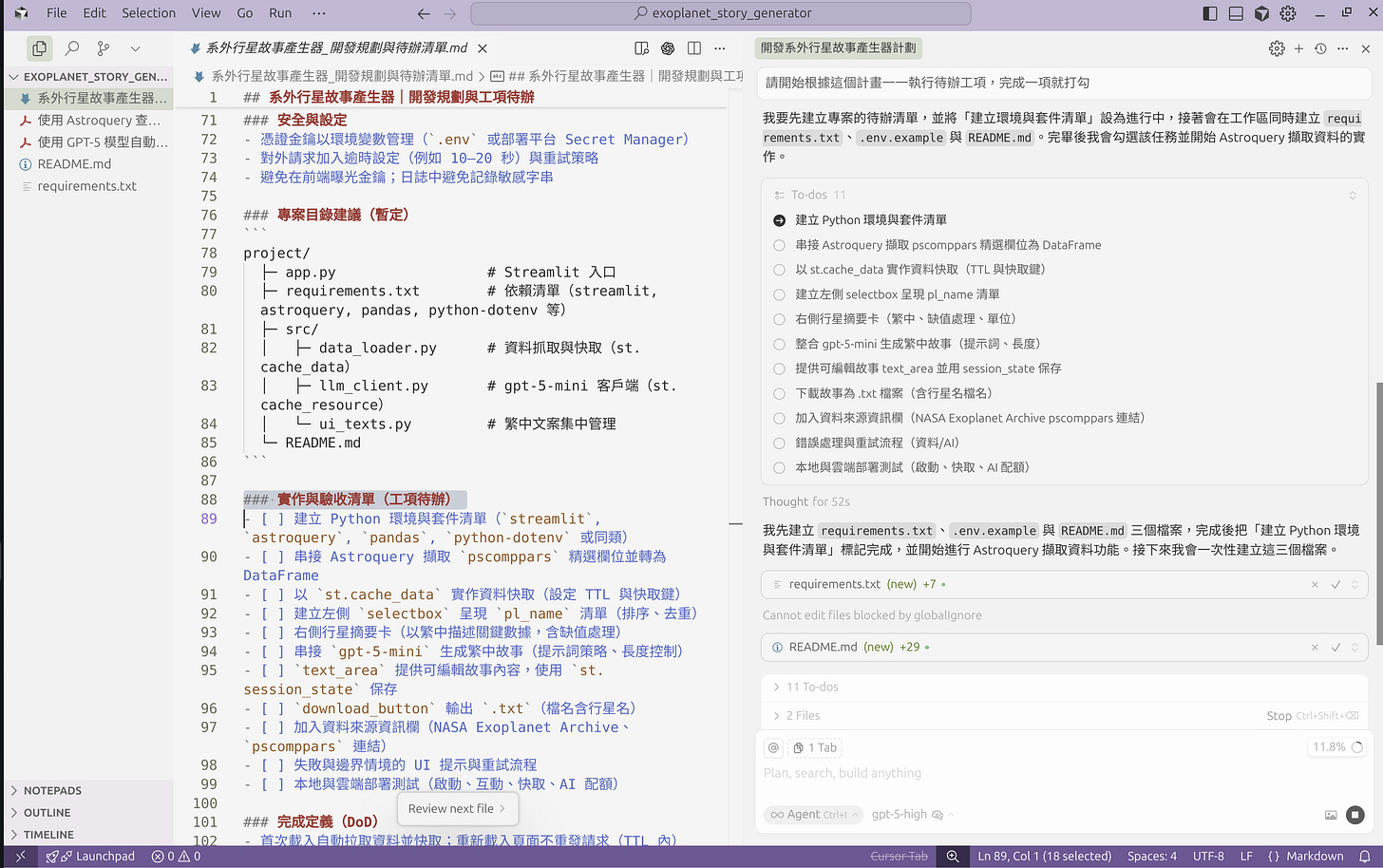Accept the requirements.txt change checkmark
Viewport: 1383px width, 868px height.
[1336, 585]
